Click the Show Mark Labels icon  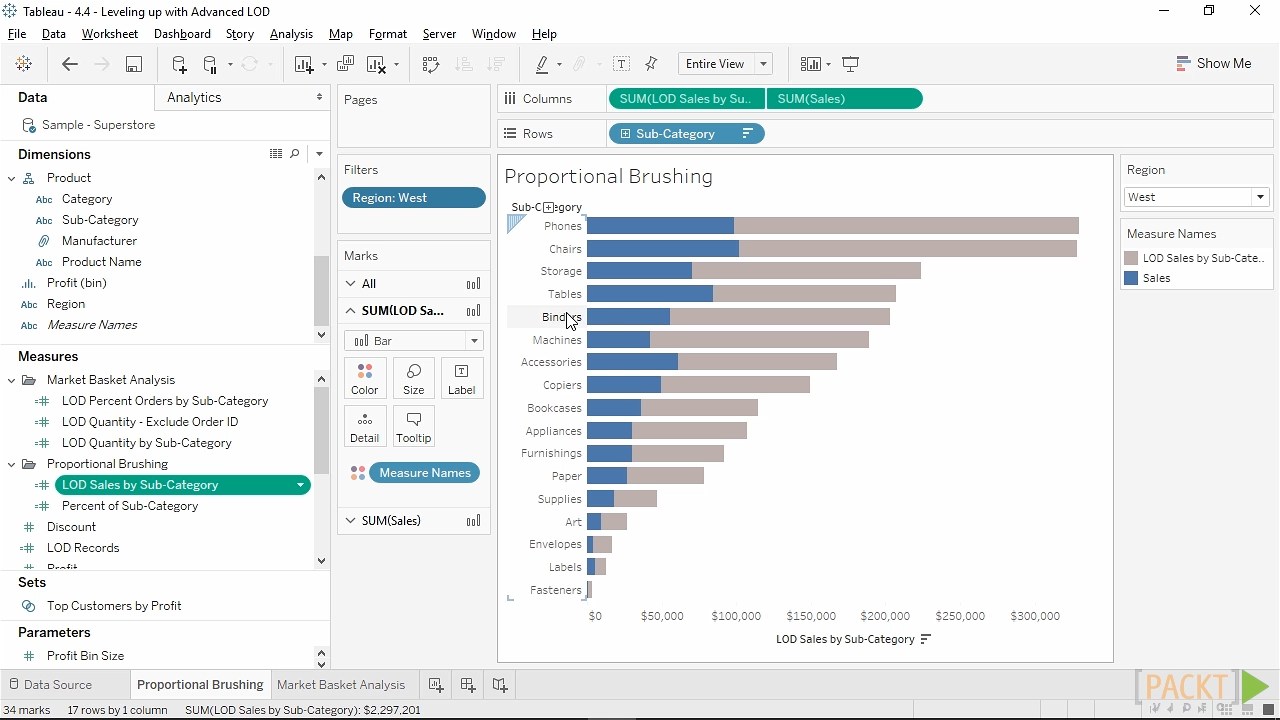pyautogui.click(x=621, y=64)
